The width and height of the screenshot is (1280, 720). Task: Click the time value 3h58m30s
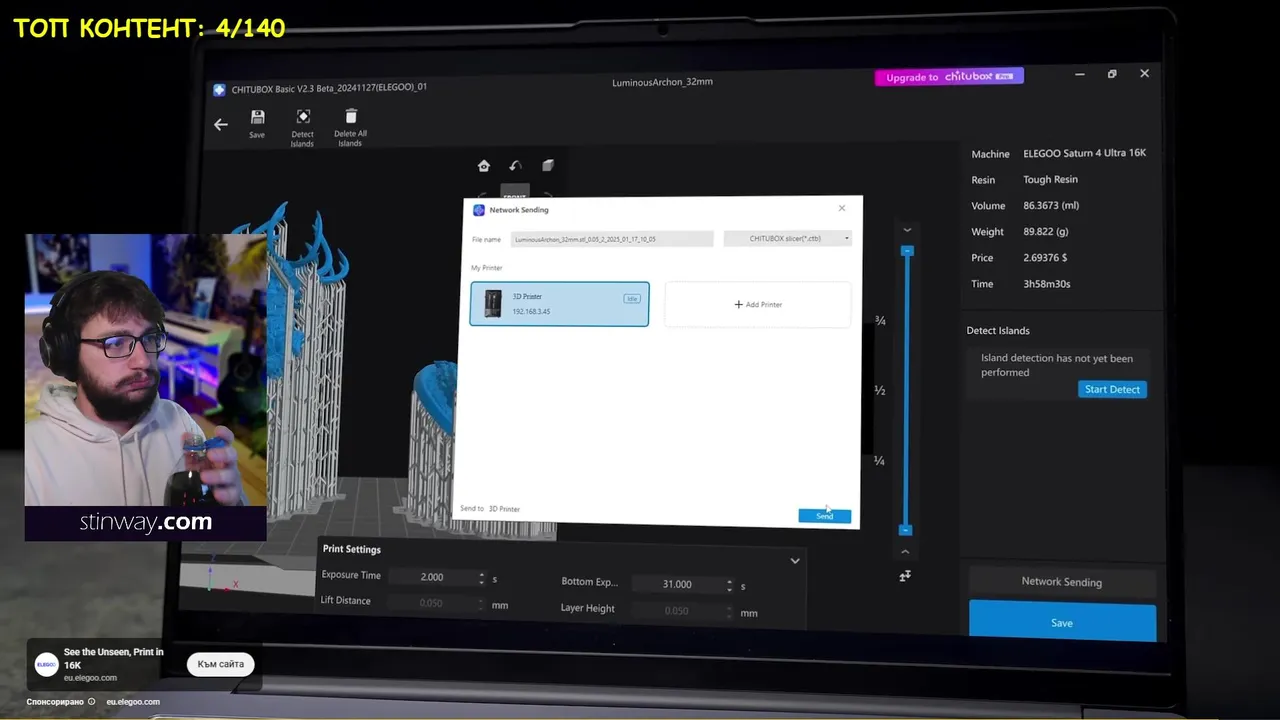(1047, 283)
